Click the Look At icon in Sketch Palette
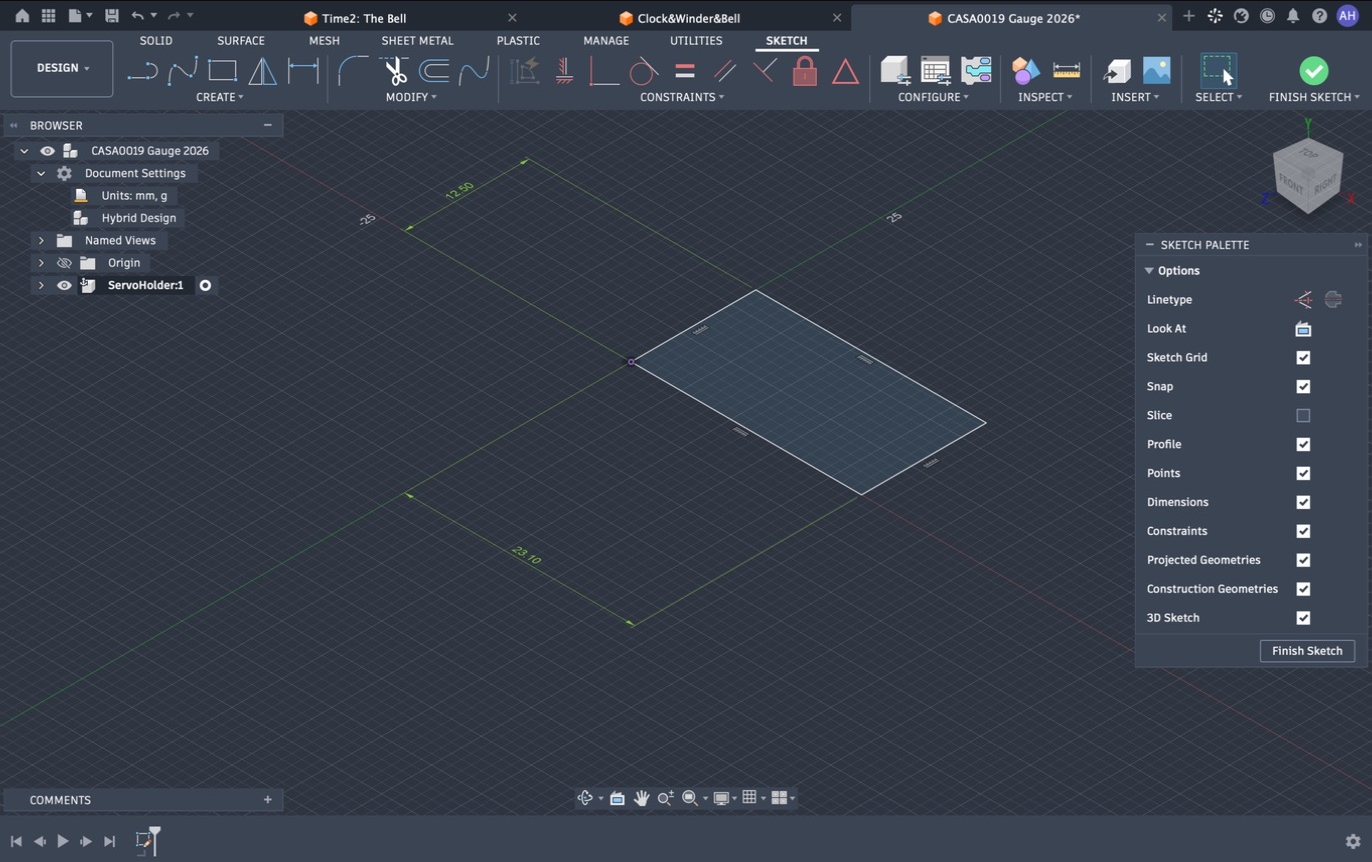Image resolution: width=1372 pixels, height=862 pixels. click(1303, 329)
